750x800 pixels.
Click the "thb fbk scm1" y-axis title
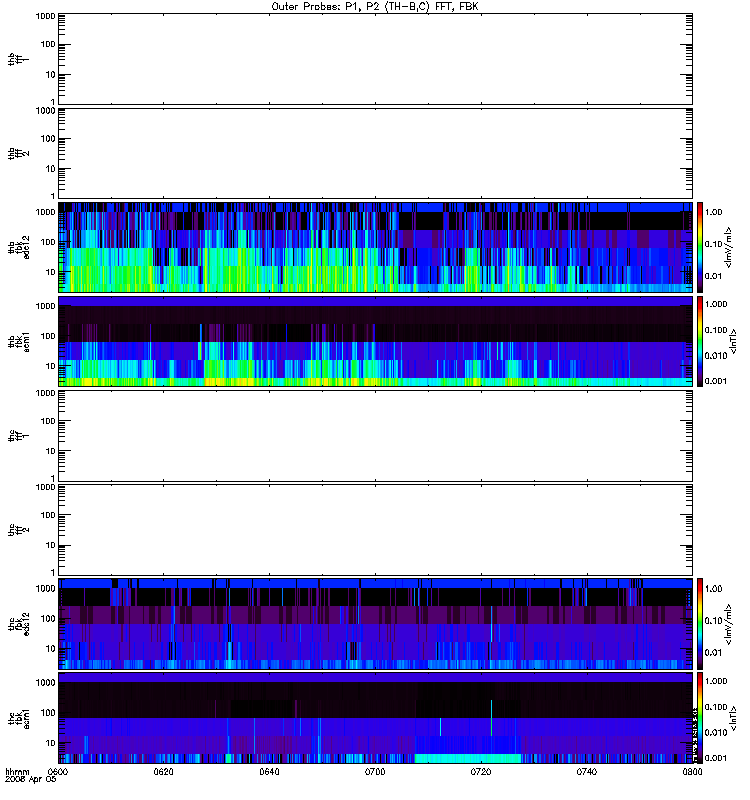19,342
